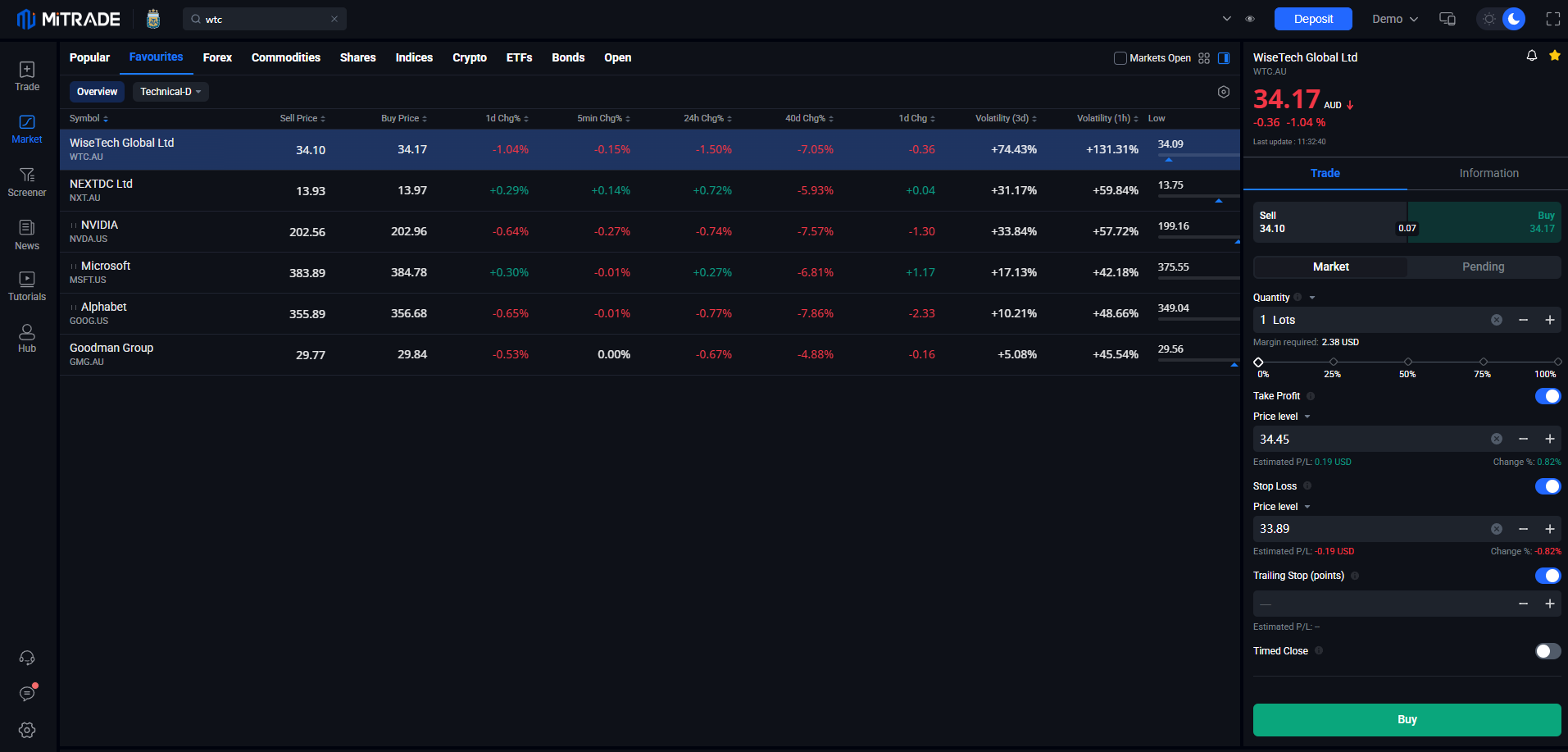Switch to grid view layout icon
This screenshot has width=1568, height=752.
point(1204,58)
